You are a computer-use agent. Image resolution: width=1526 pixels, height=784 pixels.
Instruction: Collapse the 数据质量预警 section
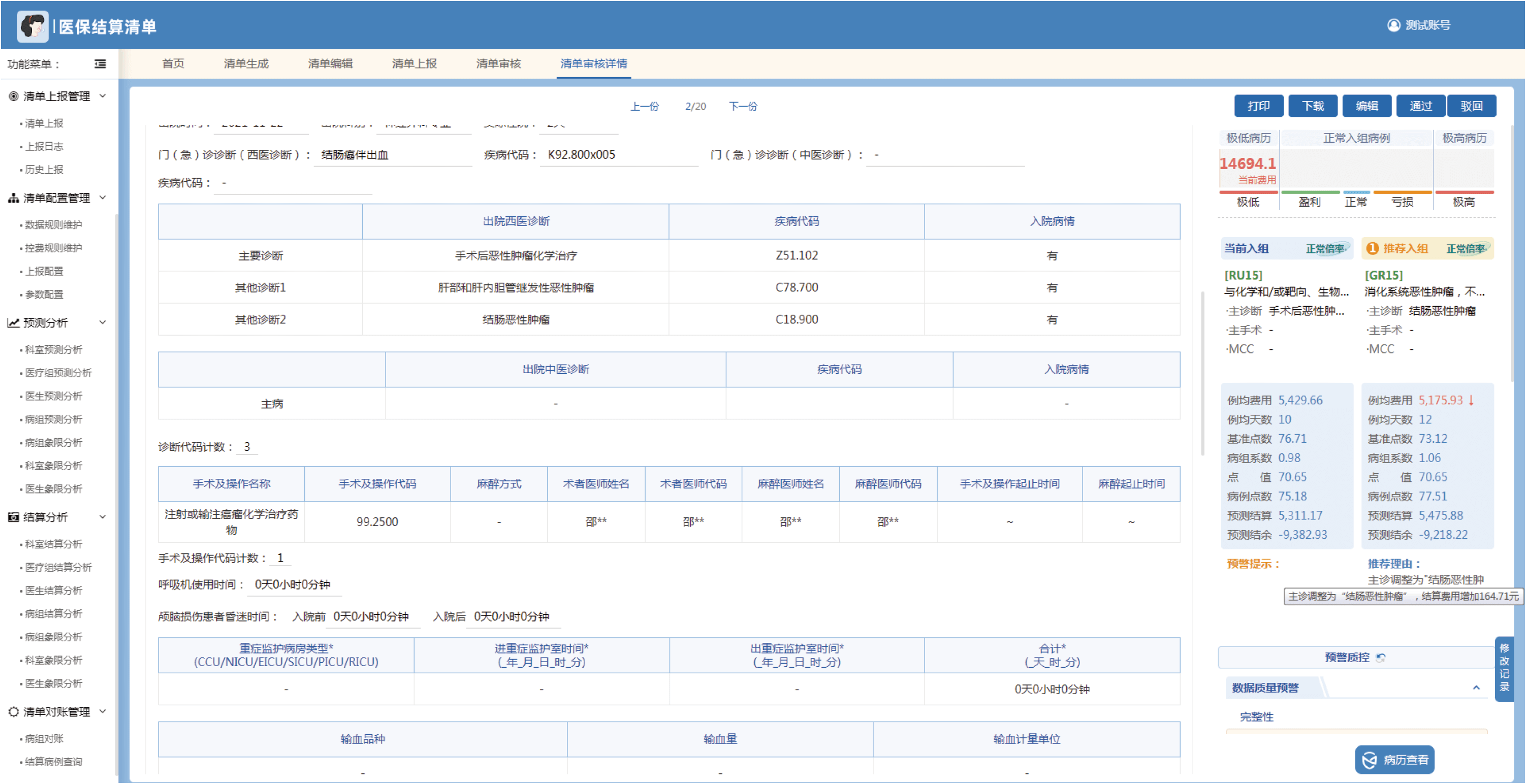pos(1476,688)
